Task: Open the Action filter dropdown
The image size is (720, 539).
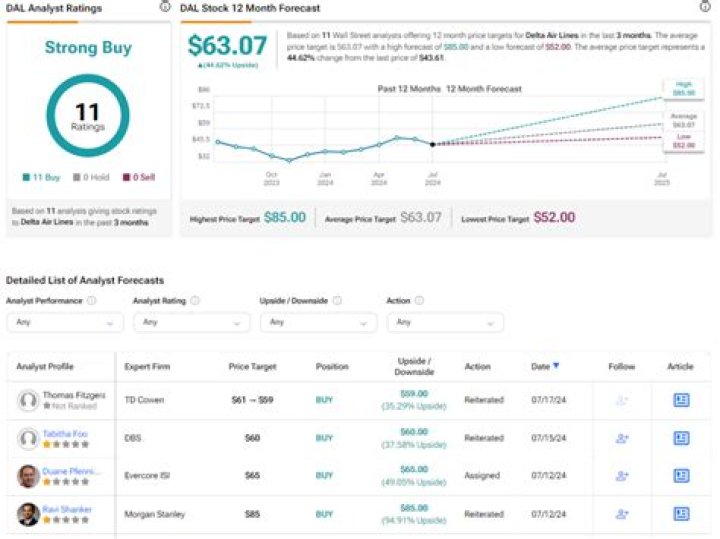Action: (444, 322)
